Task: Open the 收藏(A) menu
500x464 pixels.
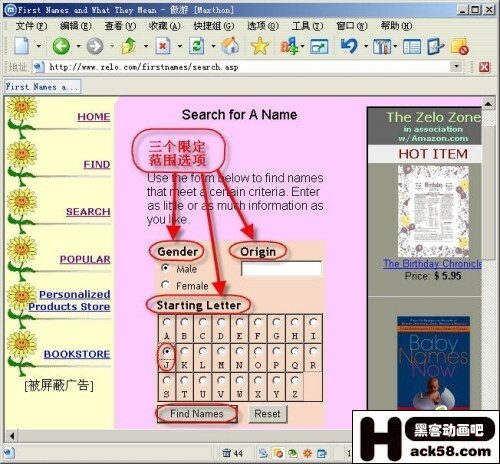Action: [x=165, y=26]
